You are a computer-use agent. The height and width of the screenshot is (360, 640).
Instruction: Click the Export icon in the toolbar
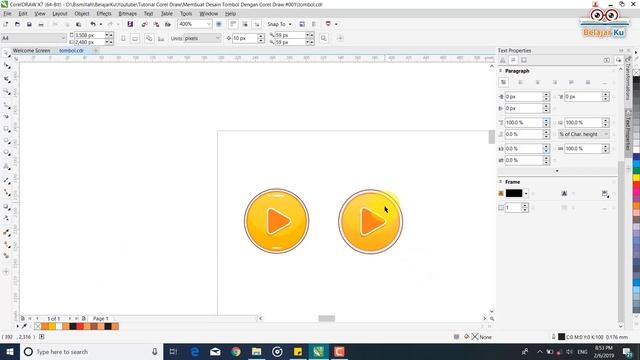tap(156, 24)
